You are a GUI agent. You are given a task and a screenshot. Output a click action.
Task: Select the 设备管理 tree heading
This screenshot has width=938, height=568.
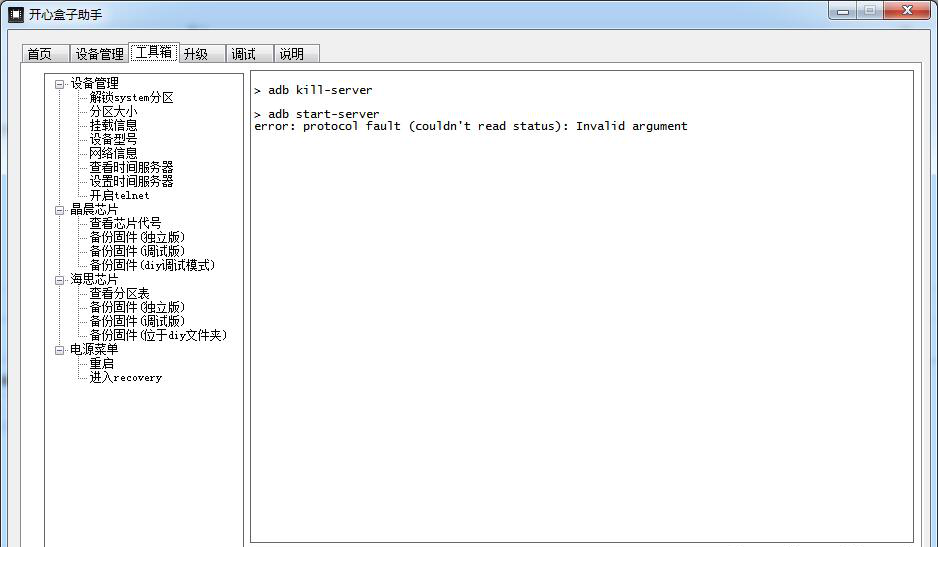(x=95, y=83)
